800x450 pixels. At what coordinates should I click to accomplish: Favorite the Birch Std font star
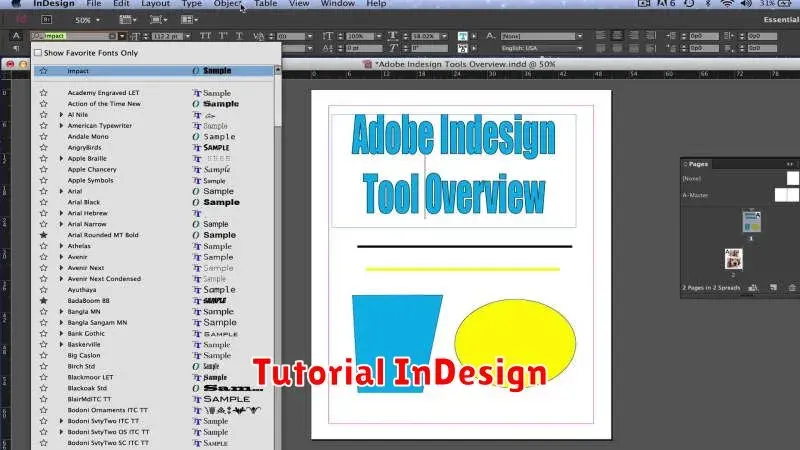[43, 366]
